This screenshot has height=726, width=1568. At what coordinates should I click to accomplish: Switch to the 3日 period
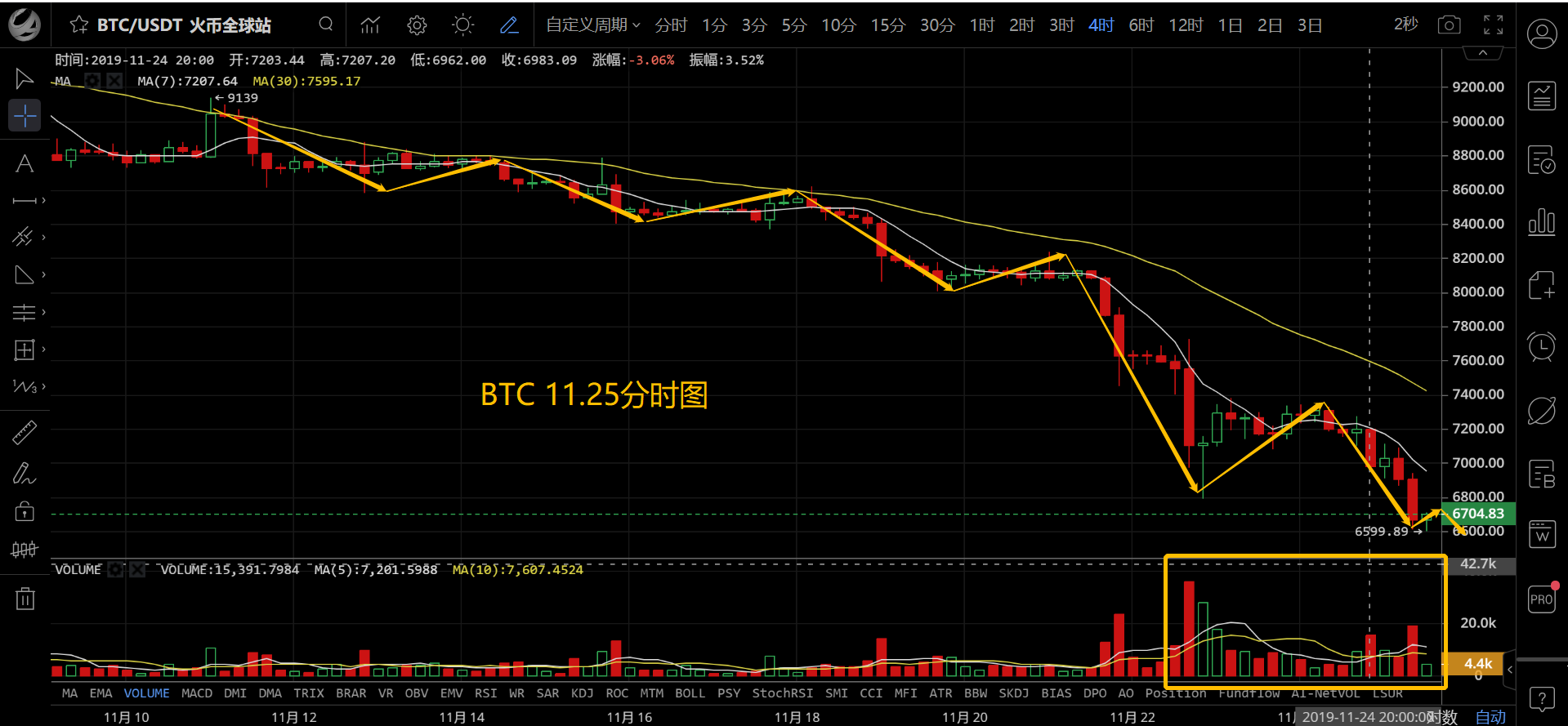point(1310,25)
